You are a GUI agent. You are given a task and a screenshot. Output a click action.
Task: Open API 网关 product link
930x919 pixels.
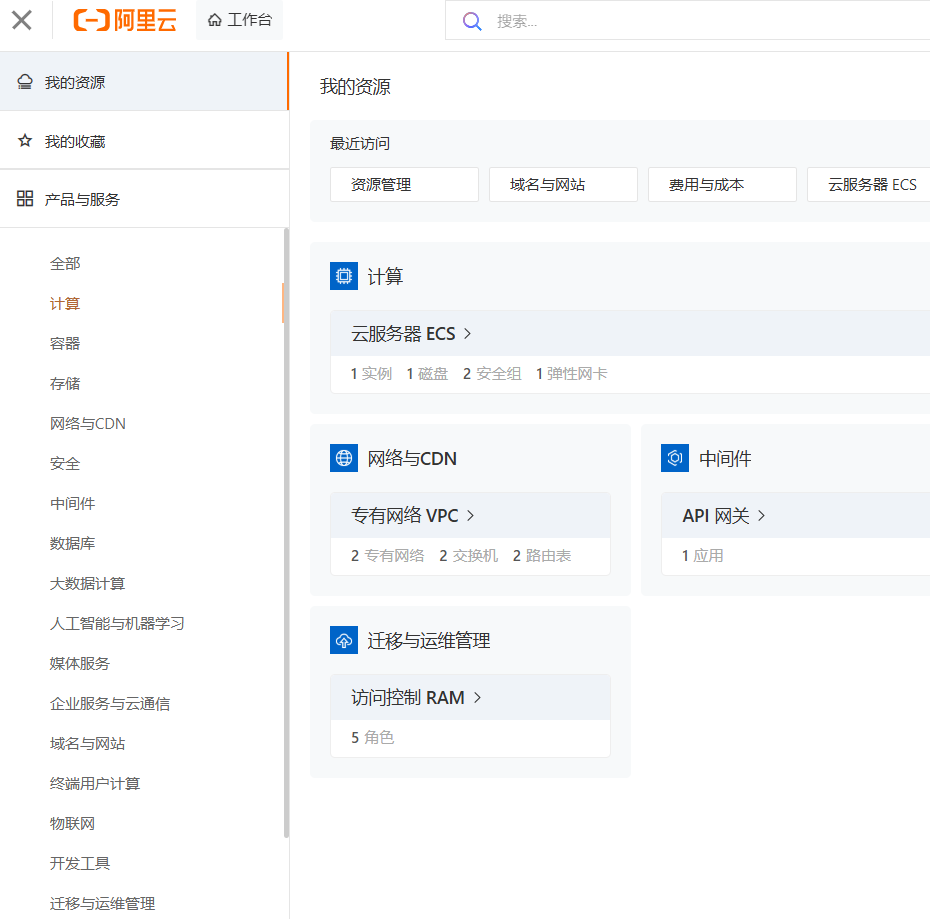[x=716, y=516]
